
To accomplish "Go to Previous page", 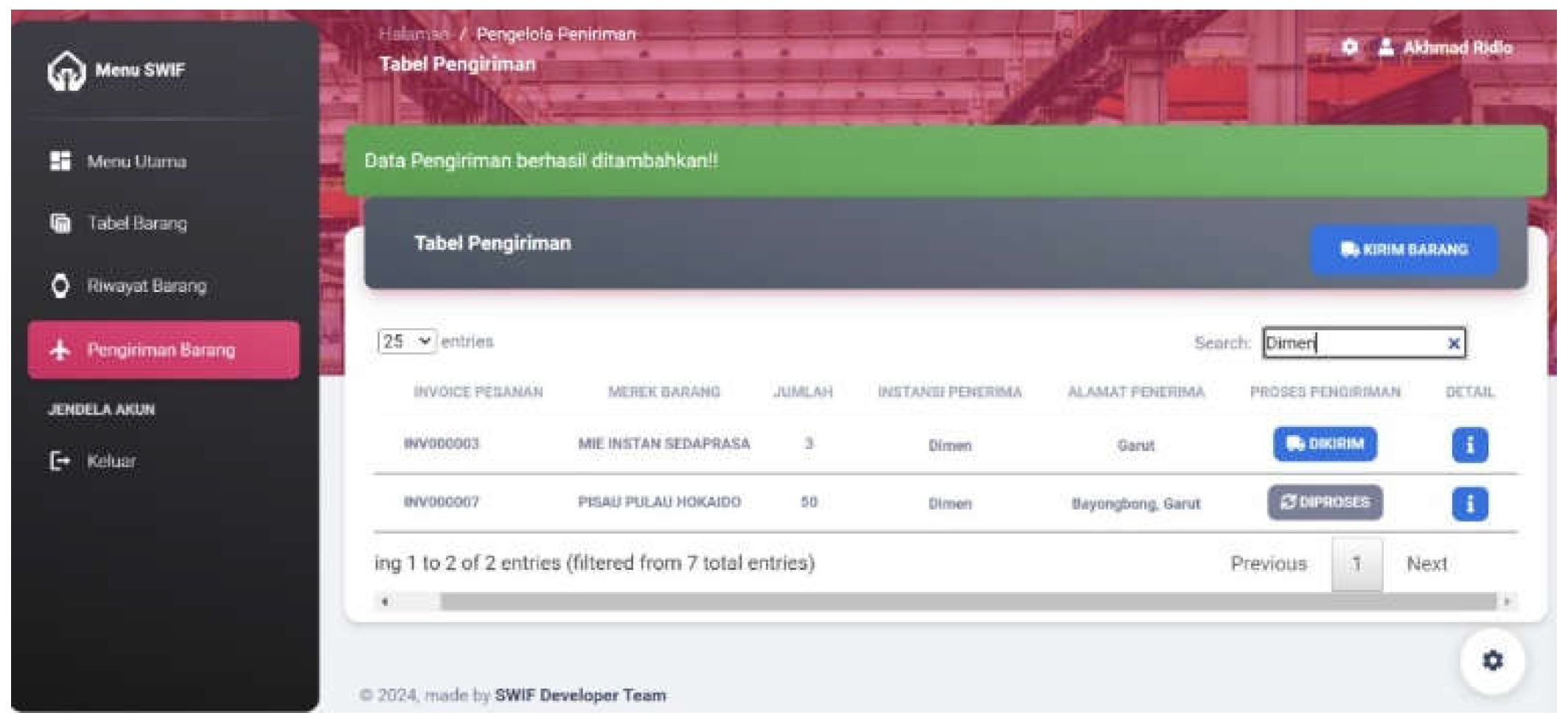I will (x=1268, y=564).
